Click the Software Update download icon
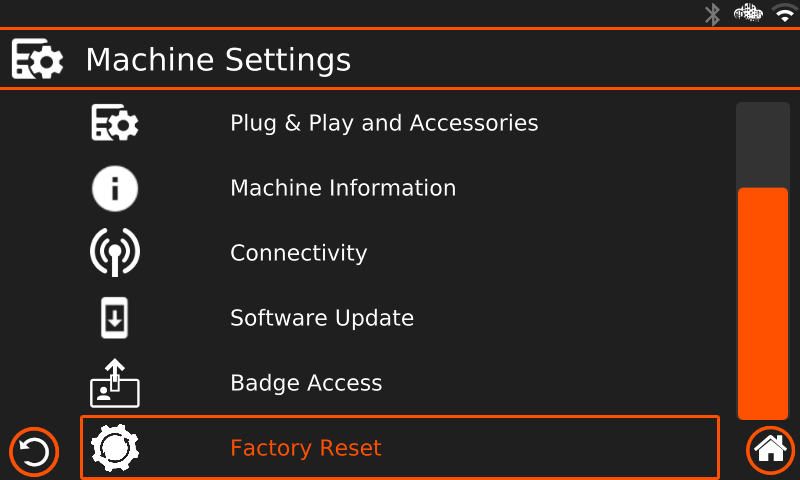This screenshot has height=480, width=800. [x=114, y=317]
